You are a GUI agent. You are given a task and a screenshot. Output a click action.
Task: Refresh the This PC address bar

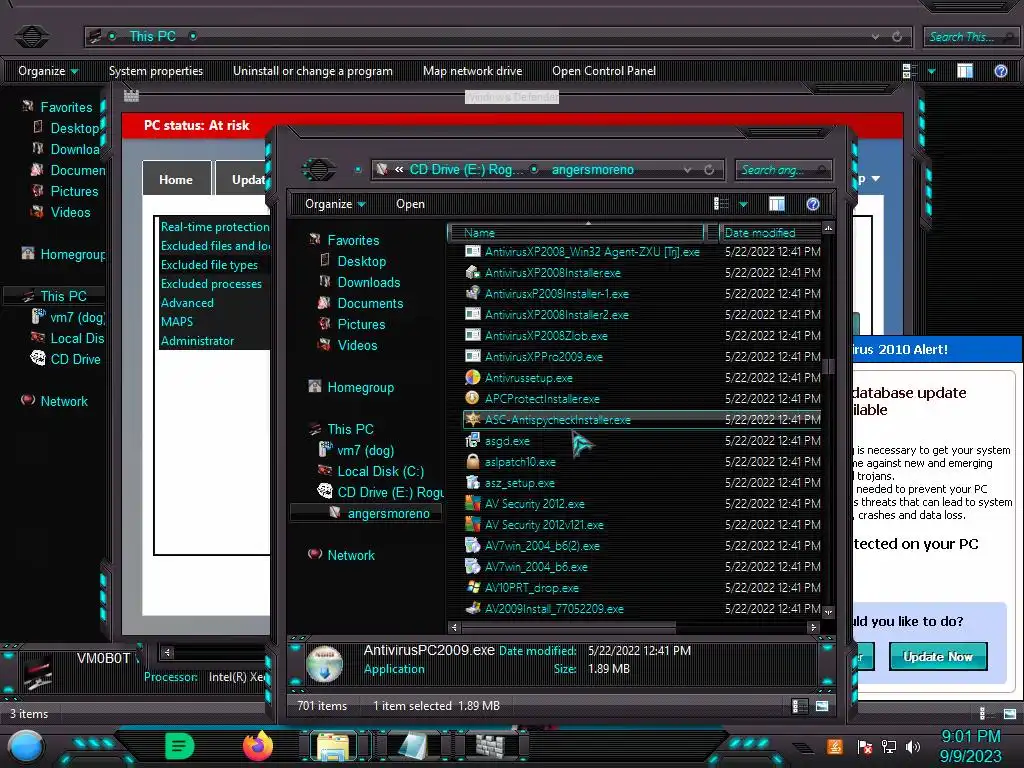tap(897, 37)
